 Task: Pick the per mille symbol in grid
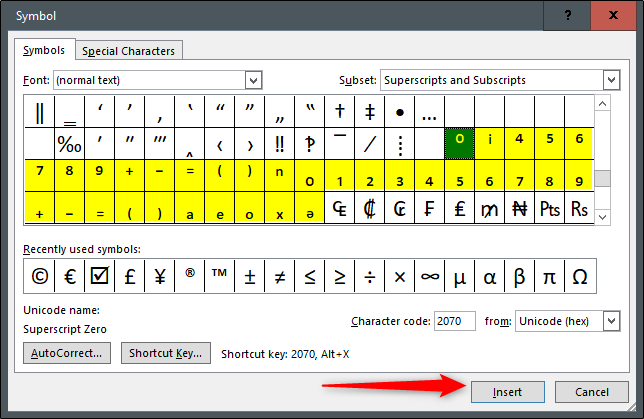click(69, 144)
